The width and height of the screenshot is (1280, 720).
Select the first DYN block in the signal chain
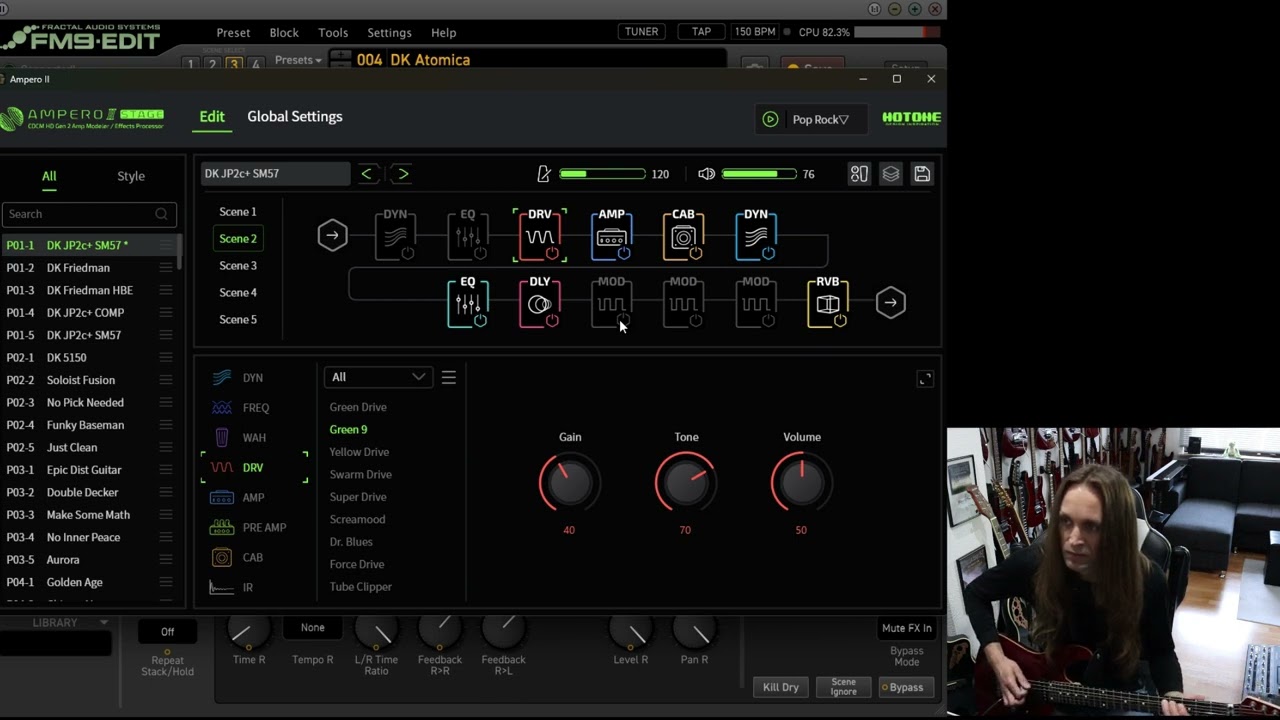tap(395, 236)
